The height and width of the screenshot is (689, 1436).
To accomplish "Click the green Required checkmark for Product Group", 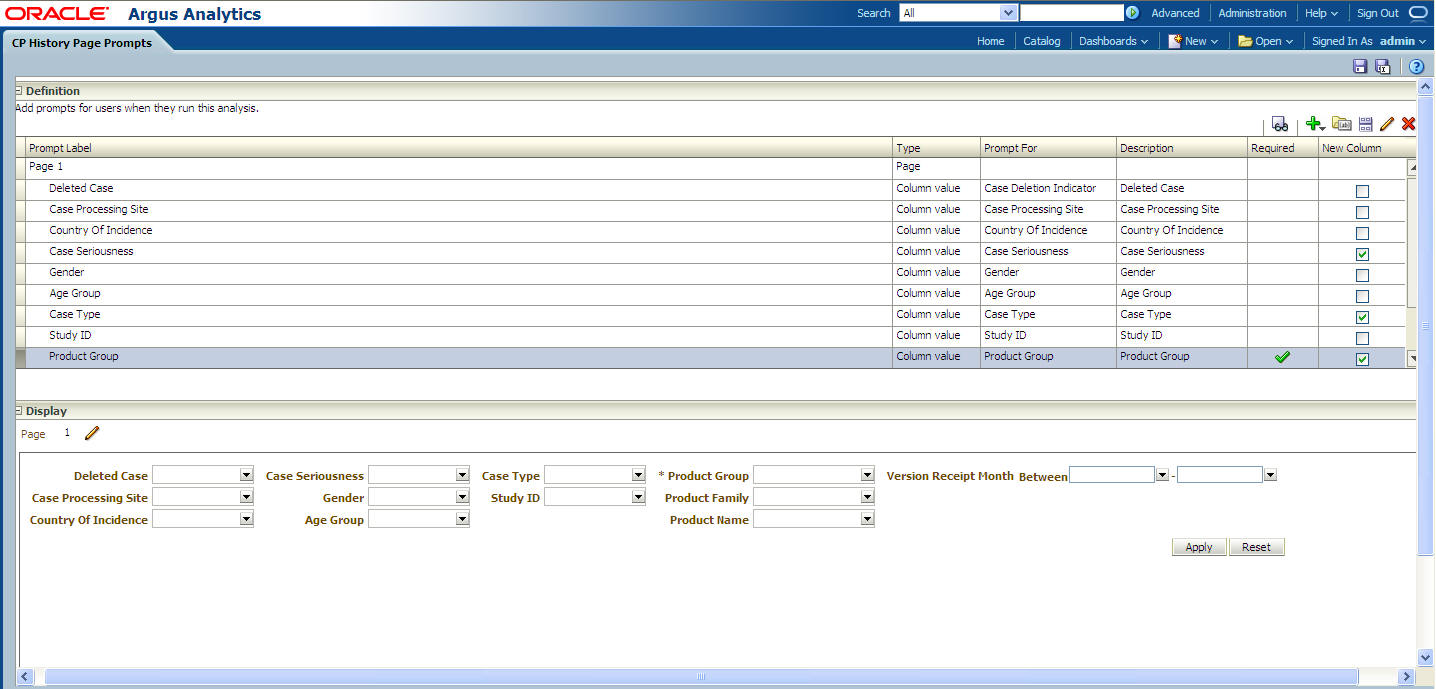I will pos(1282,357).
